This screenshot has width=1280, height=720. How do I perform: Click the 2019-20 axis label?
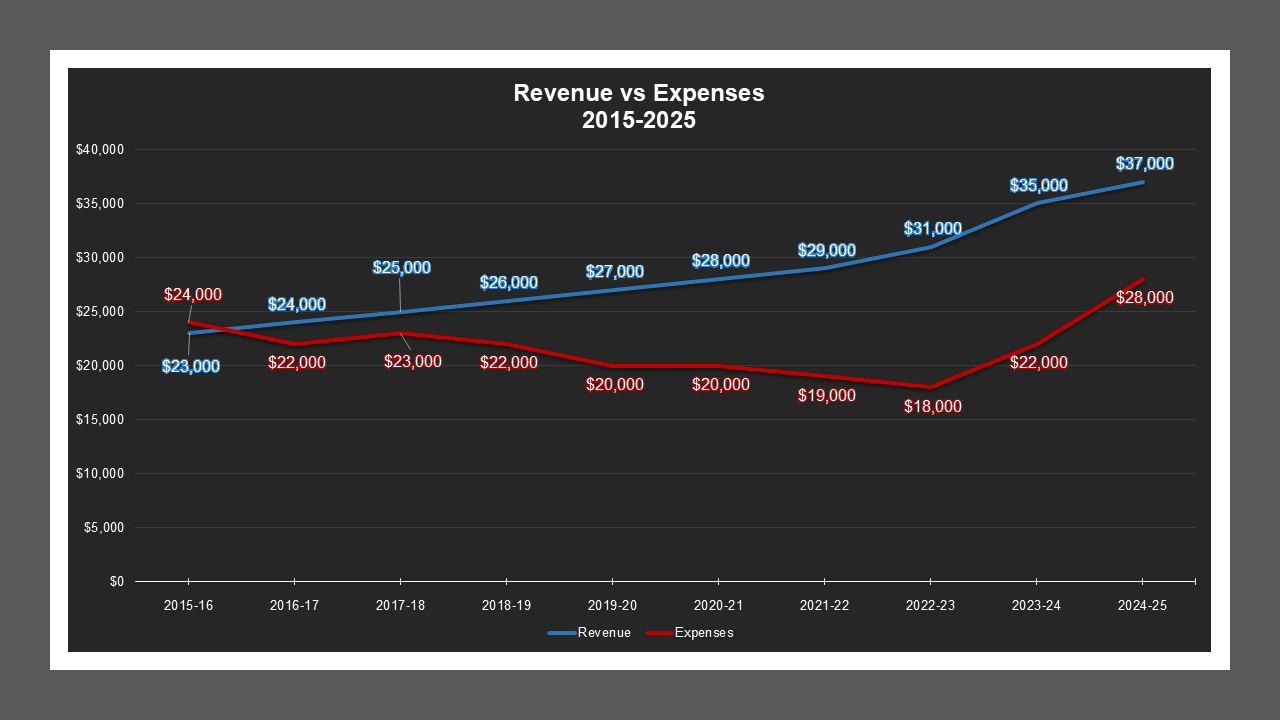coord(613,605)
